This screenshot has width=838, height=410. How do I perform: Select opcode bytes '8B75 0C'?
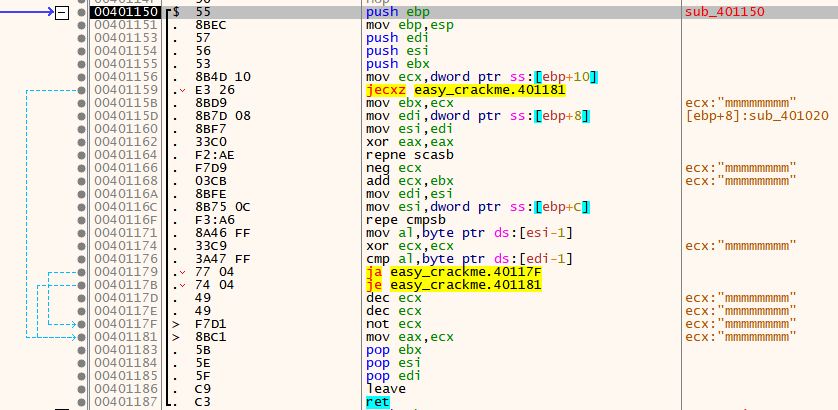click(x=223, y=207)
